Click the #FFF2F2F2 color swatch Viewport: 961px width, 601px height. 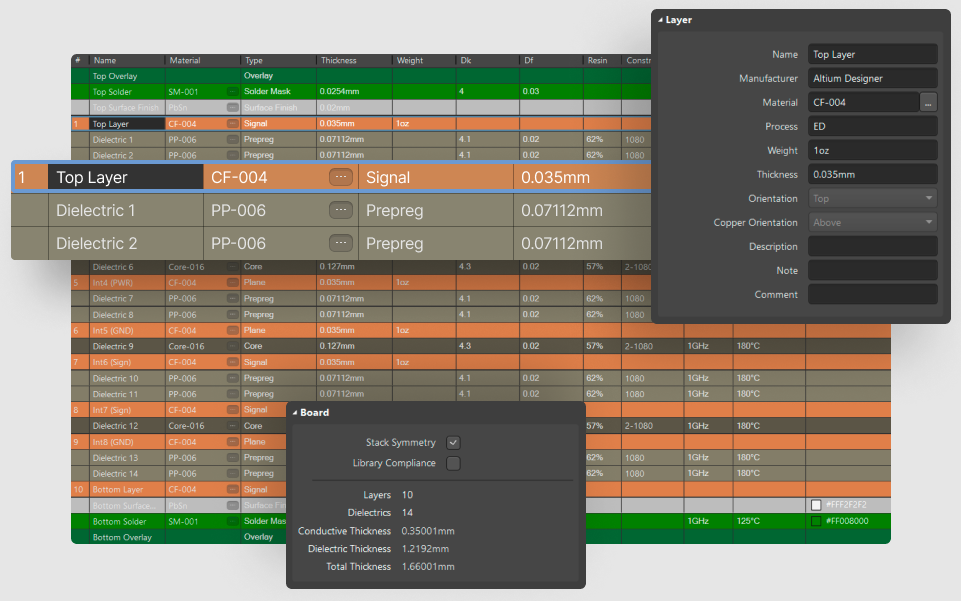point(817,505)
